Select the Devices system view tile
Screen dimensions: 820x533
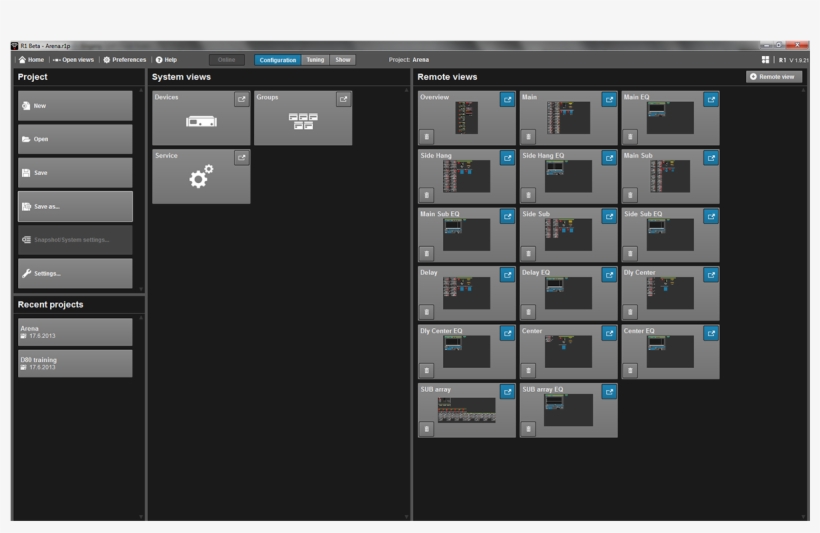(201, 118)
